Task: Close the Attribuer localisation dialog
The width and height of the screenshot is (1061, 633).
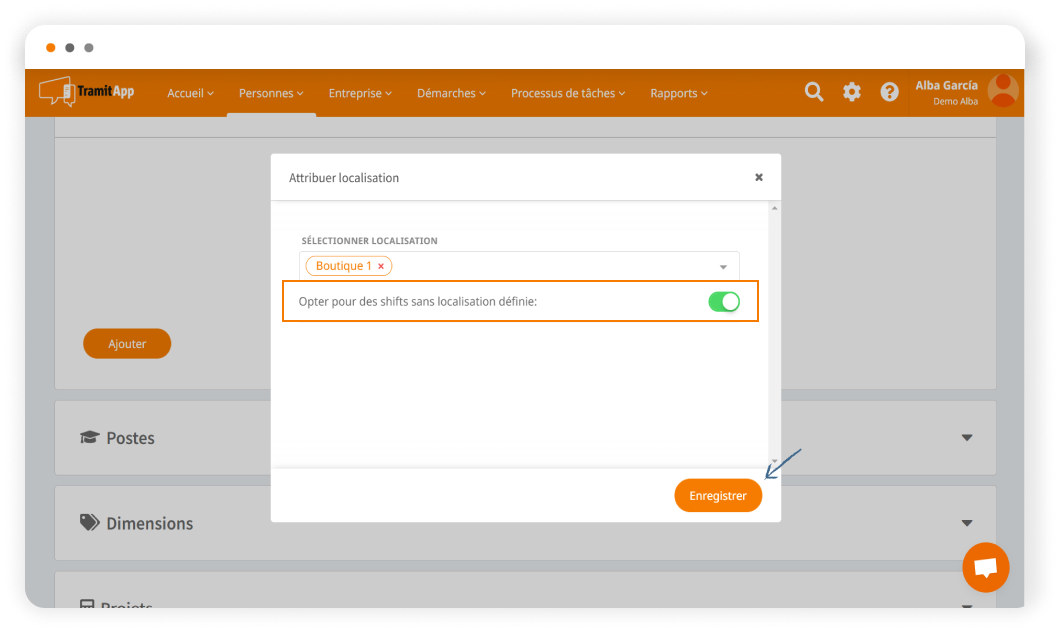Action: (x=758, y=177)
